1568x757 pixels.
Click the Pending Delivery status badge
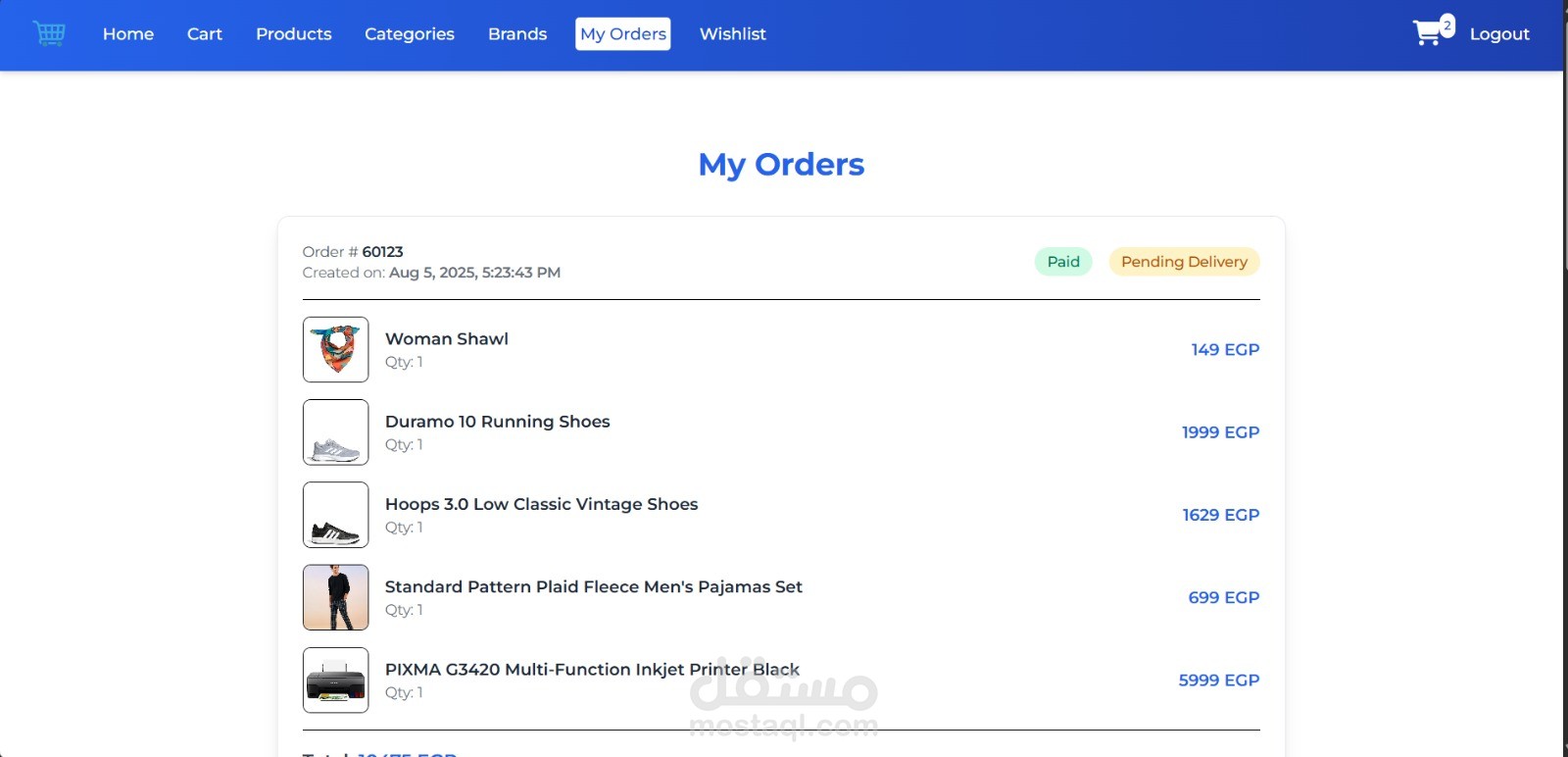[x=1184, y=262]
